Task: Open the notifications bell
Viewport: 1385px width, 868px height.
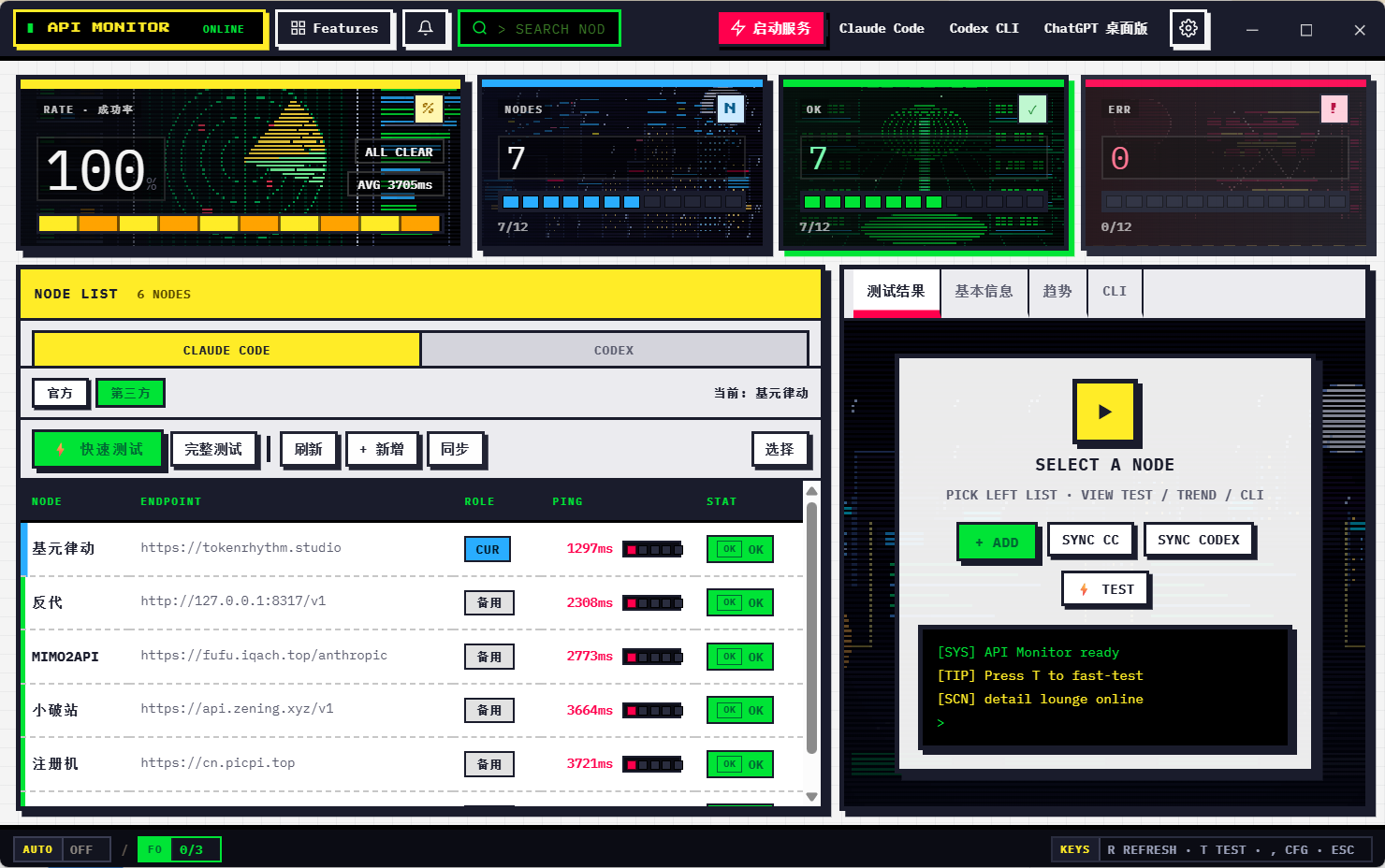Action: pyautogui.click(x=425, y=28)
